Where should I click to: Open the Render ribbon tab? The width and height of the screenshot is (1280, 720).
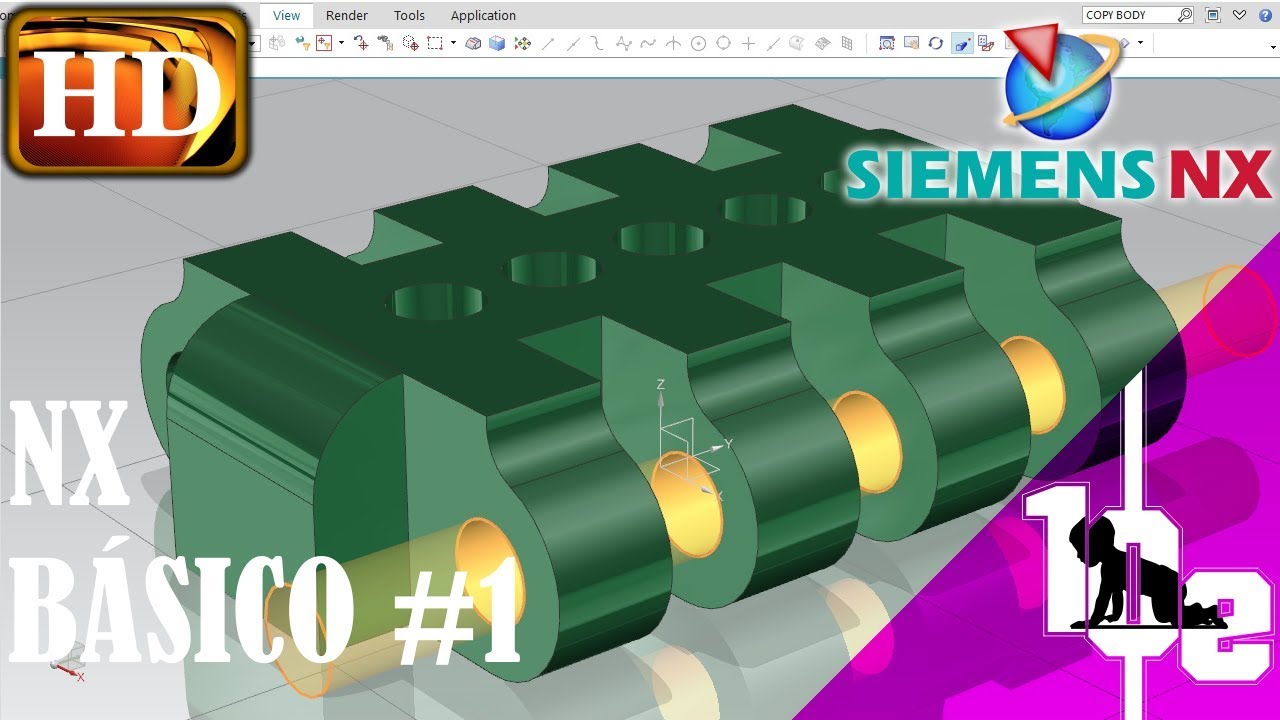[x=347, y=15]
